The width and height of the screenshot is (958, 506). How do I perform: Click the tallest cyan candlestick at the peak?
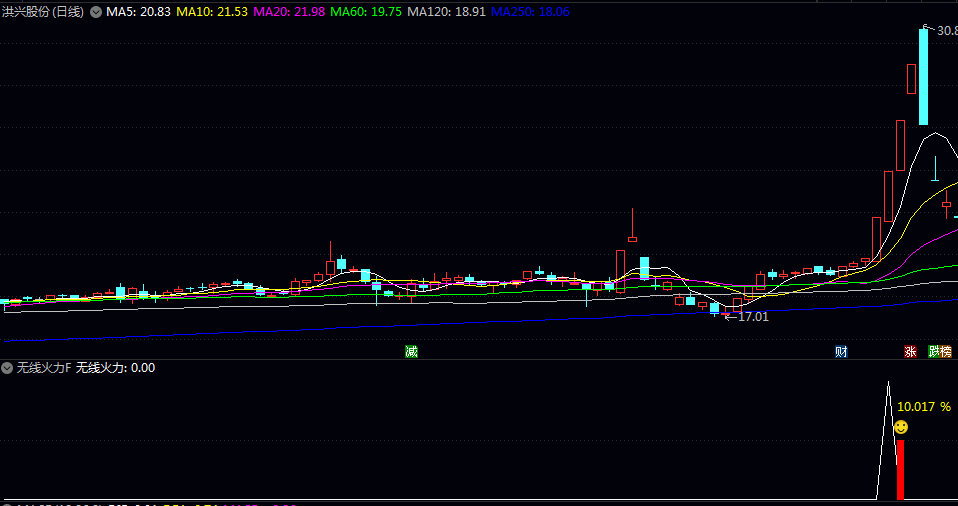click(925, 75)
